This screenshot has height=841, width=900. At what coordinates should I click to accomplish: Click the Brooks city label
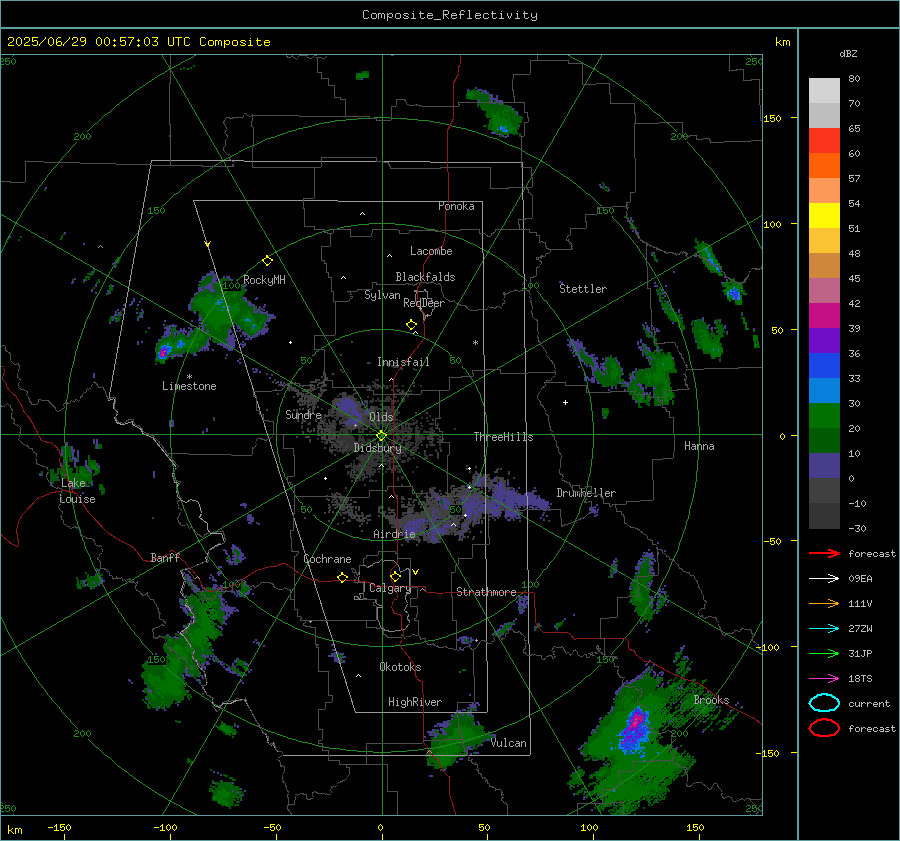click(711, 700)
